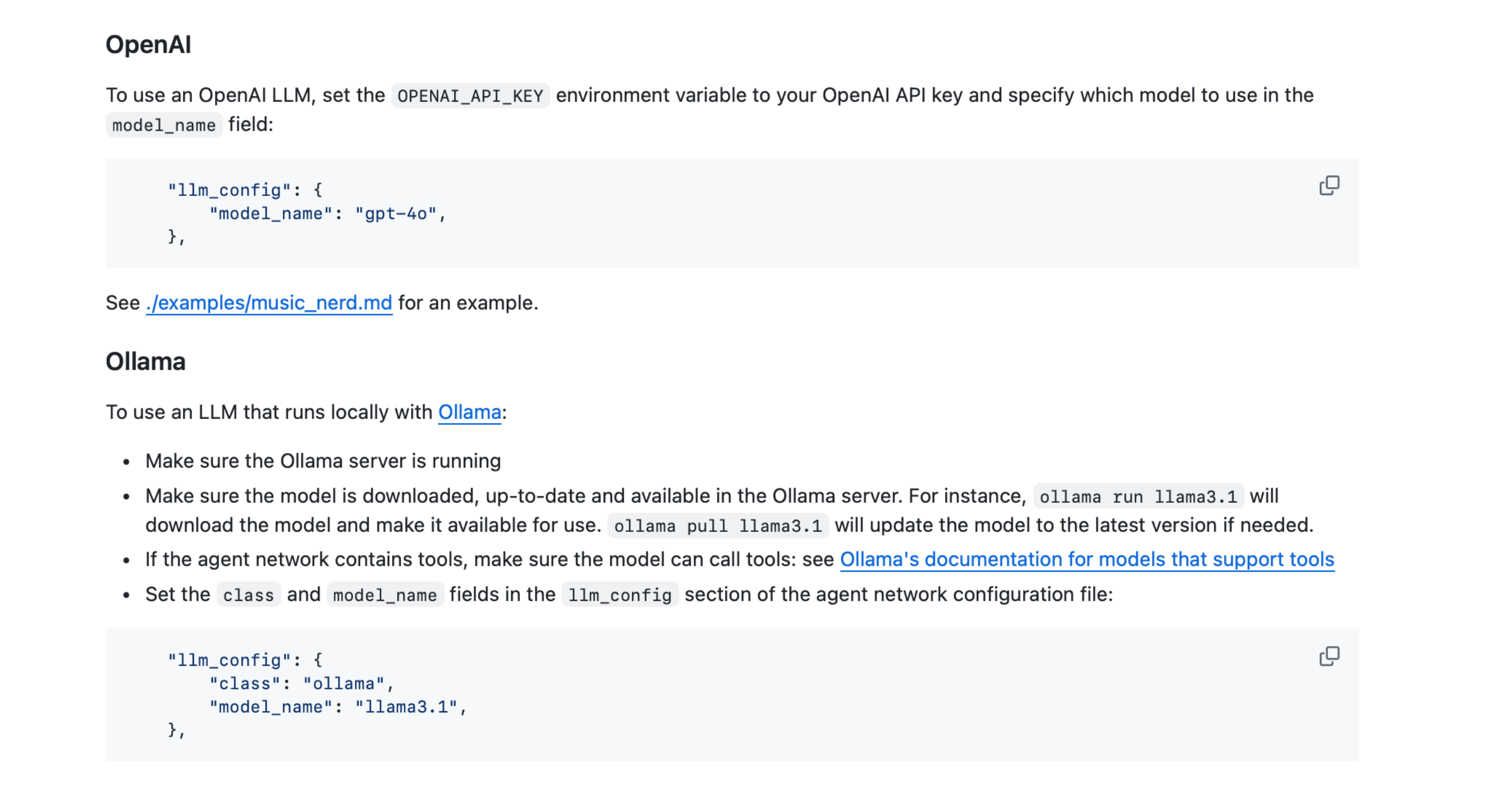Copy the gpt-4o llm_config code snippet
The width and height of the screenshot is (1512, 794).
pos(1328,185)
